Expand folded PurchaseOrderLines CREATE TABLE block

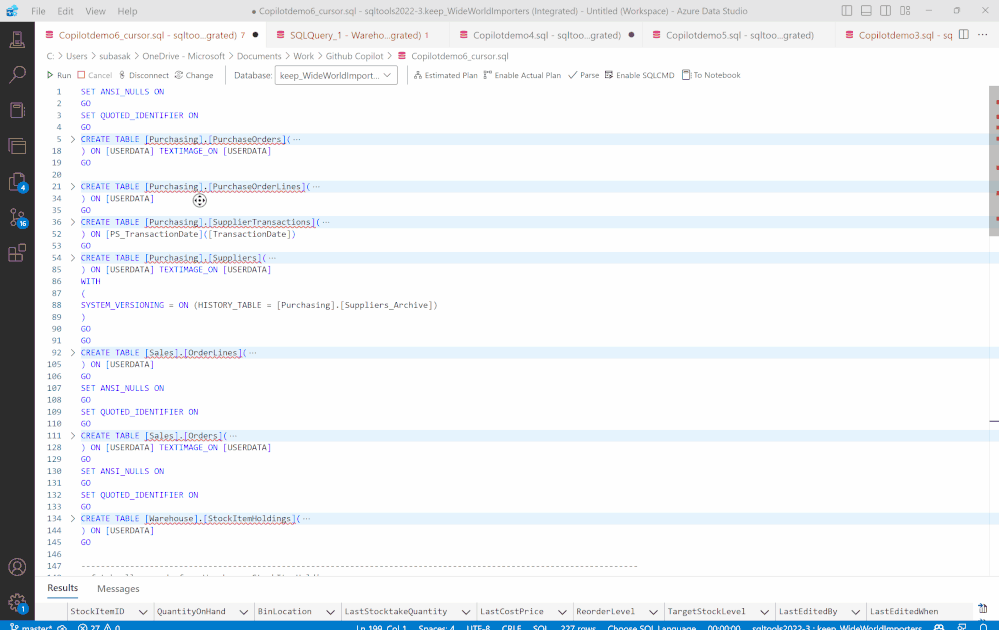(73, 187)
